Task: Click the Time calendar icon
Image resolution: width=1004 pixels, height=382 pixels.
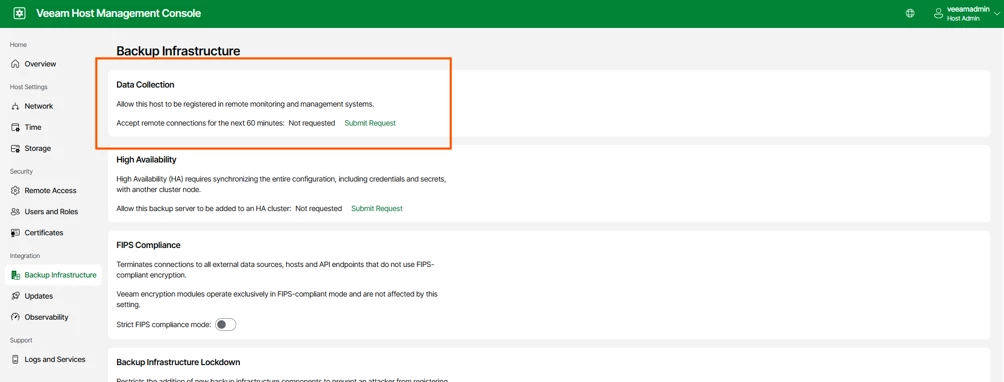Action: (15, 127)
